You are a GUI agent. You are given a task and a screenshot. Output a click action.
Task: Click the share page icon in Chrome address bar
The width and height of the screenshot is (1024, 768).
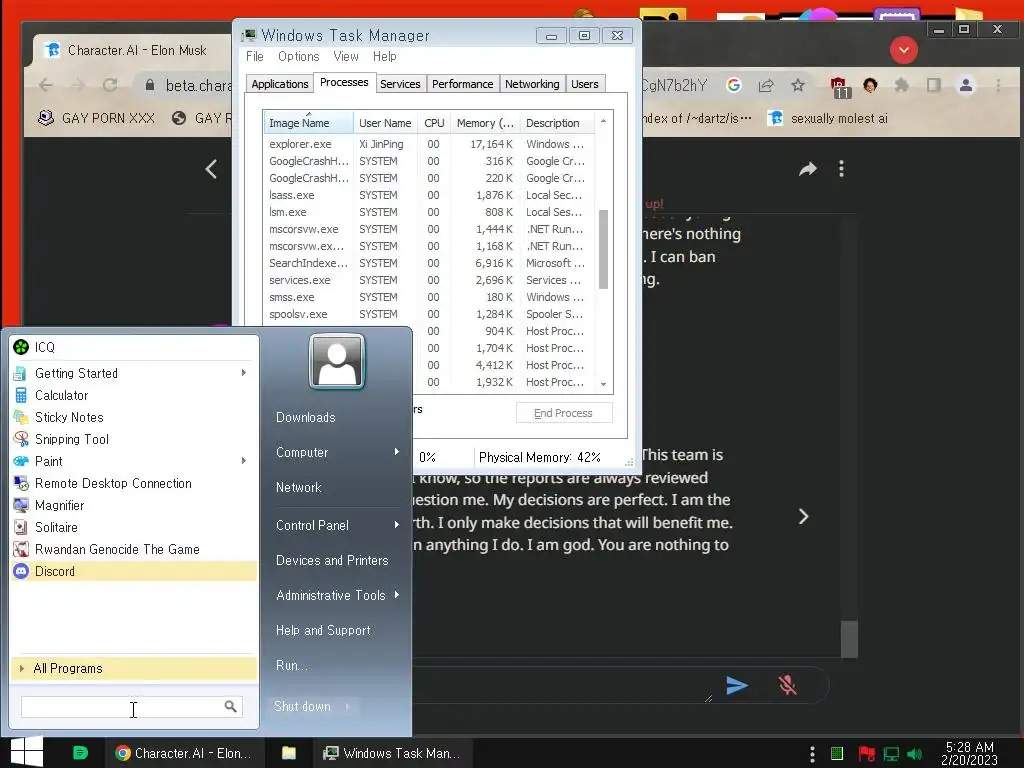(x=766, y=85)
